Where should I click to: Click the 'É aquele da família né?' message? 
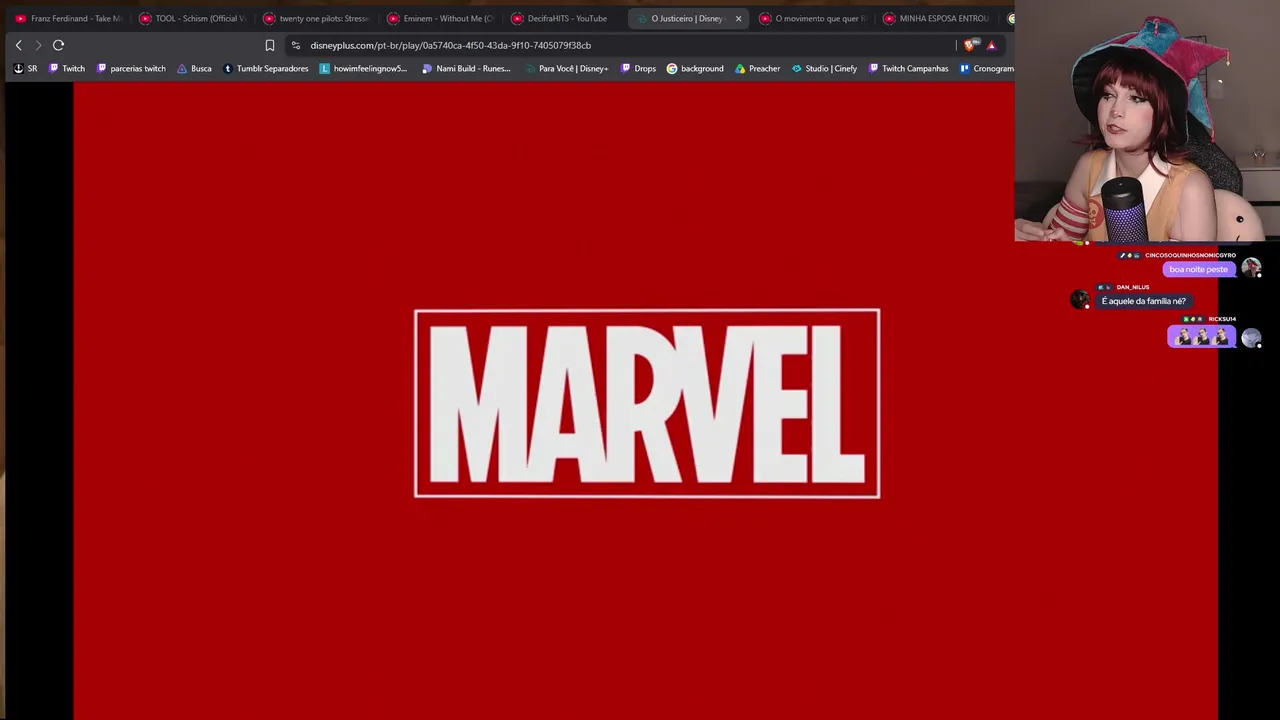[1143, 301]
